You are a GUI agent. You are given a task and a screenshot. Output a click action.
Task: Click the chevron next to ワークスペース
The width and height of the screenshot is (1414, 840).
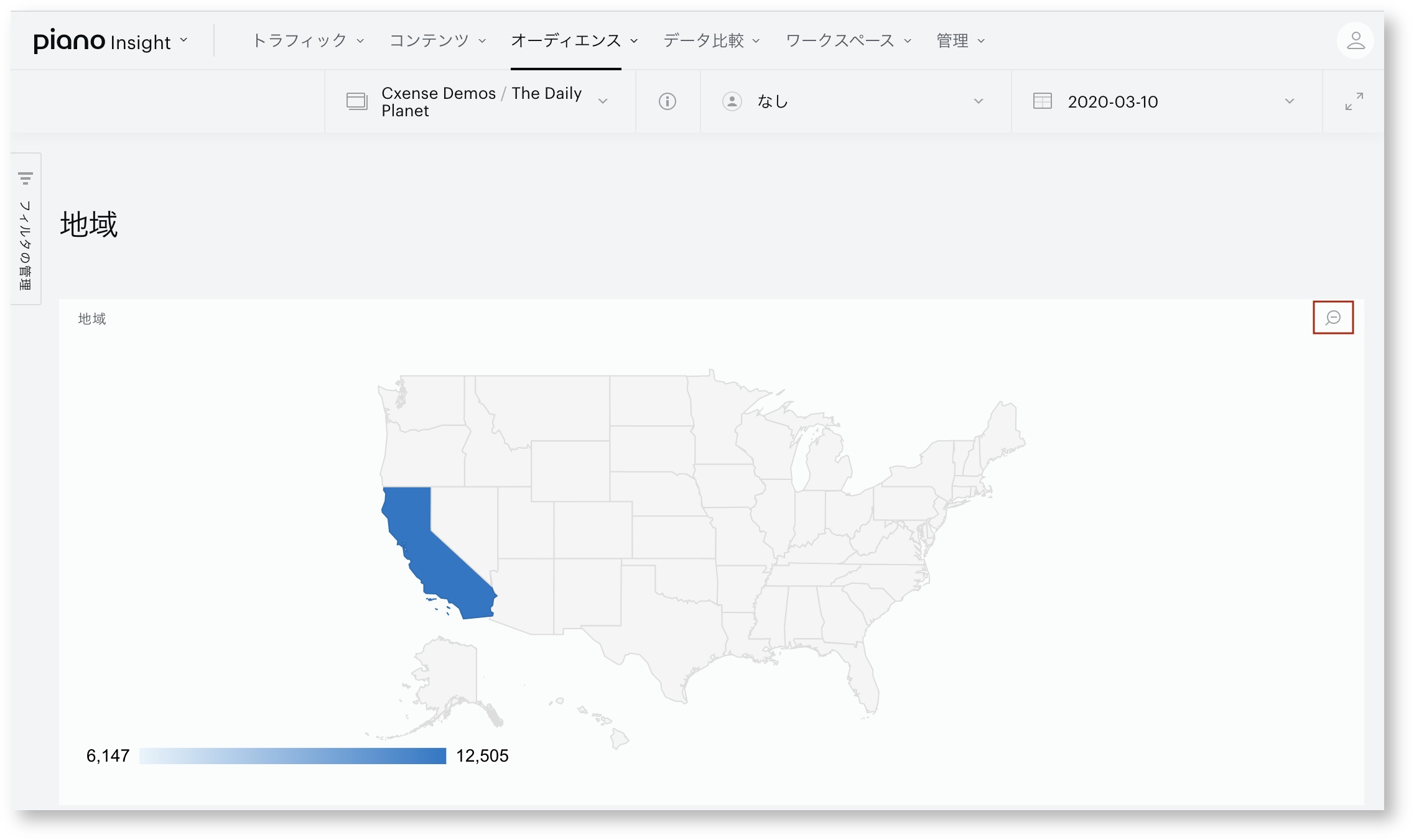click(x=907, y=42)
